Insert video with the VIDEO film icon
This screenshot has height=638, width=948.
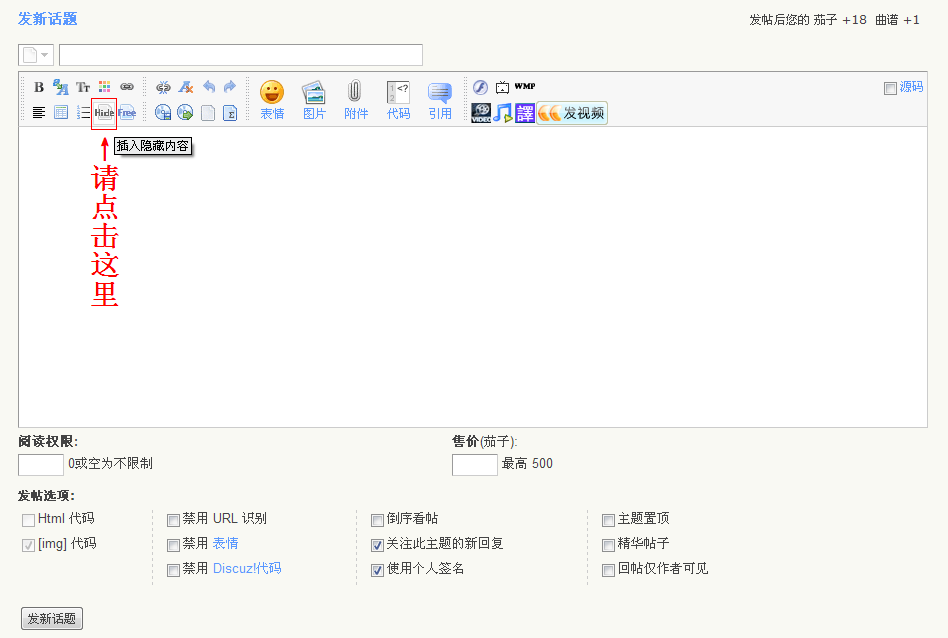(x=481, y=113)
